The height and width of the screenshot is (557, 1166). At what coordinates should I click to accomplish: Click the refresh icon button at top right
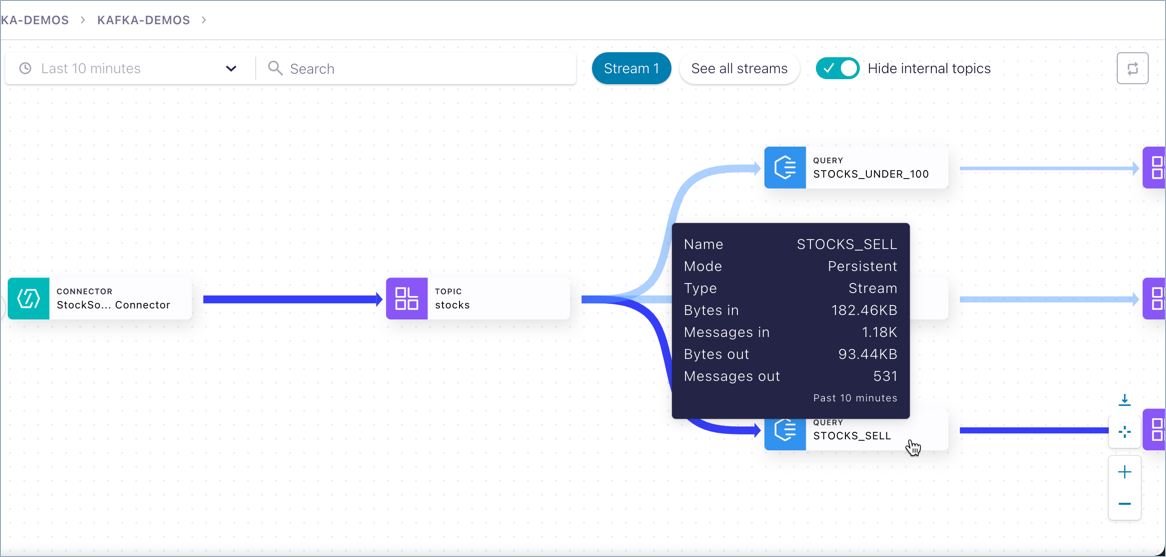[x=1132, y=69]
